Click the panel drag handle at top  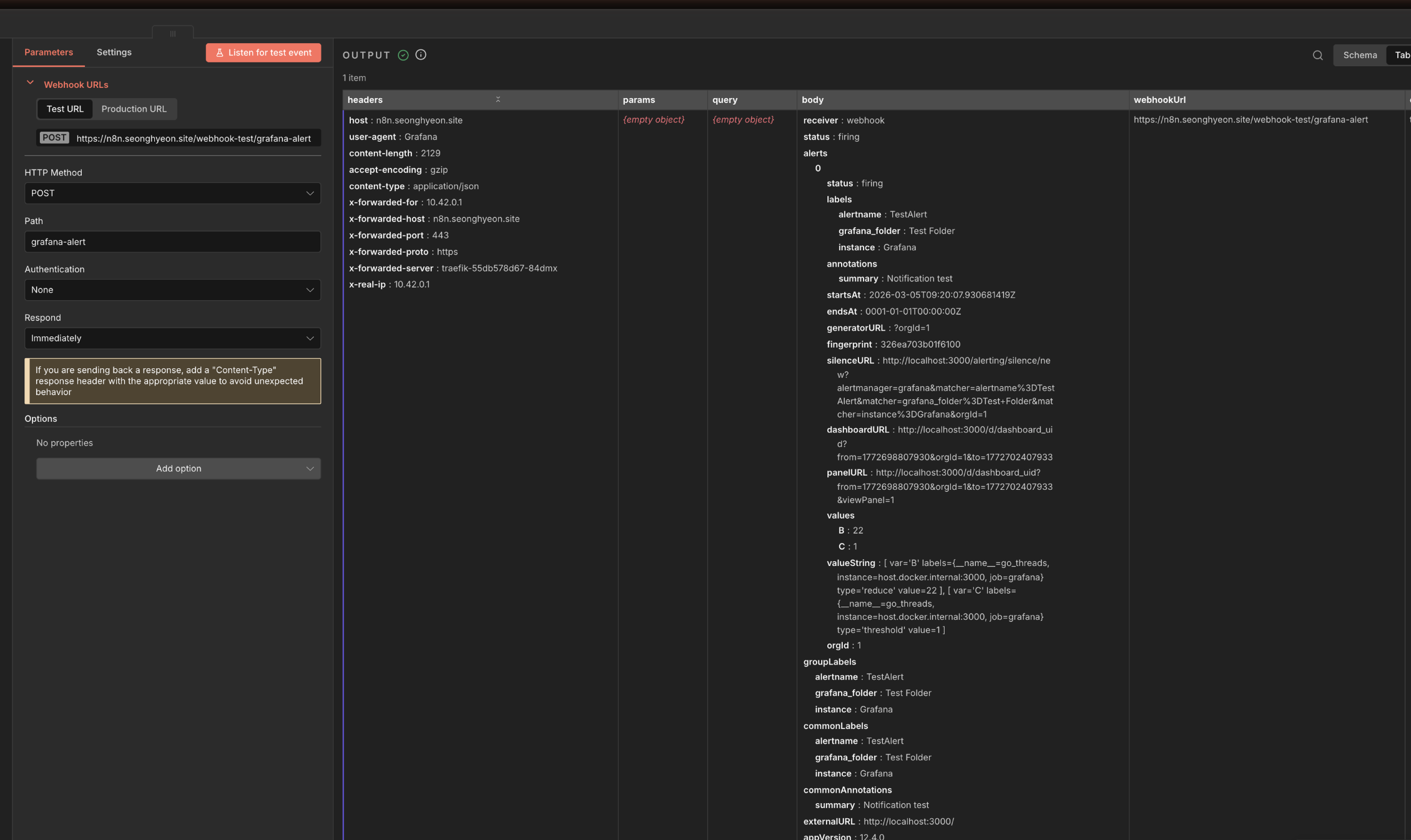point(173,34)
